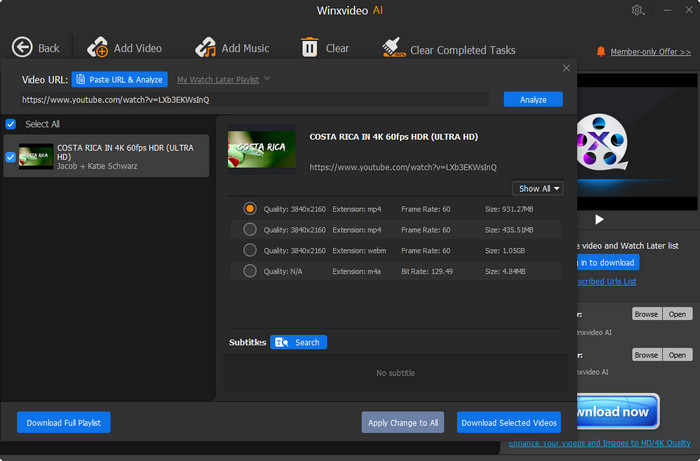Click the Add Music icon
Viewport: 700px width, 461px height.
(205, 47)
